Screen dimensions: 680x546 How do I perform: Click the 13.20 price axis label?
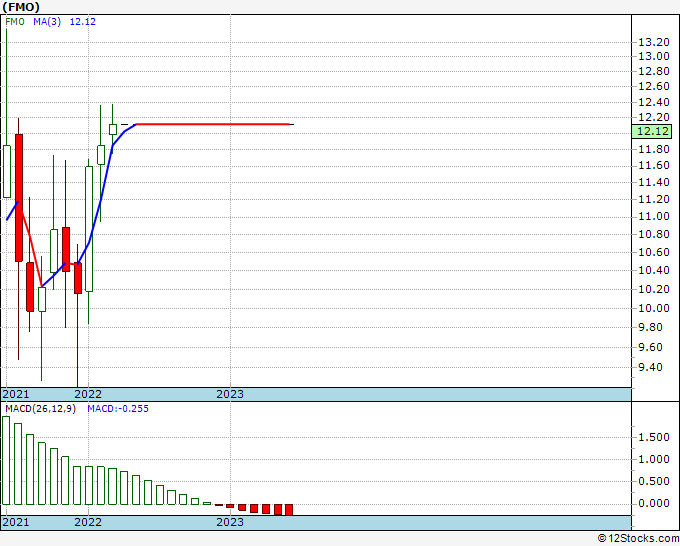coord(654,43)
